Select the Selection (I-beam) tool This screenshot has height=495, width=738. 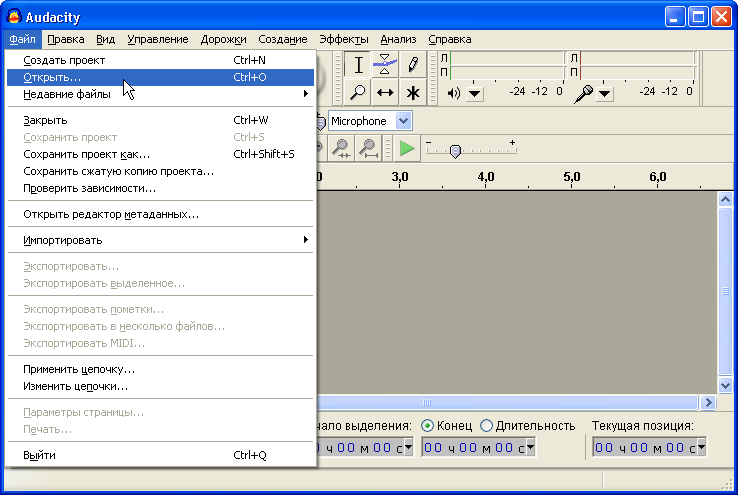coord(358,64)
